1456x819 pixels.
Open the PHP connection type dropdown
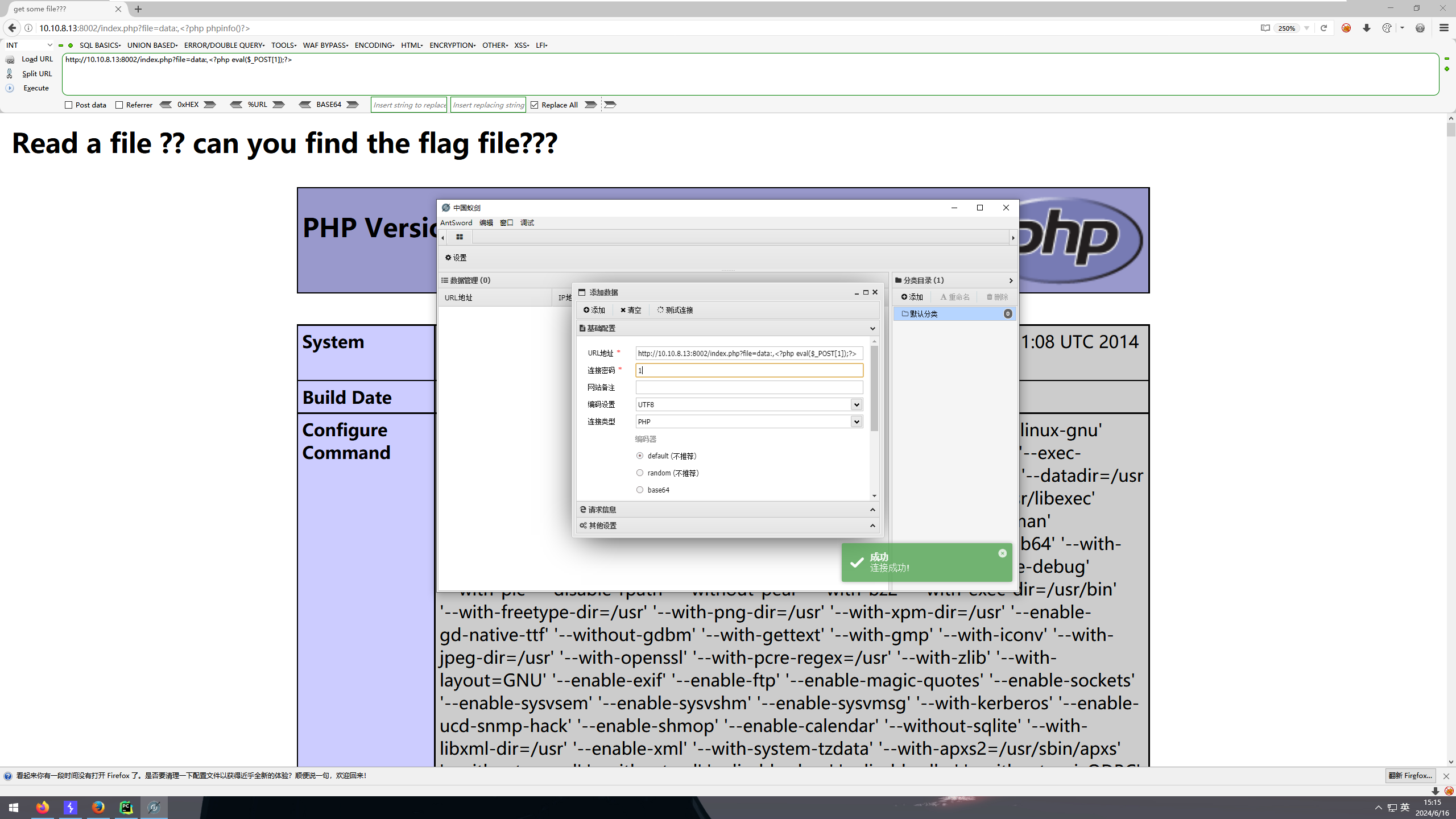pyautogui.click(x=856, y=421)
